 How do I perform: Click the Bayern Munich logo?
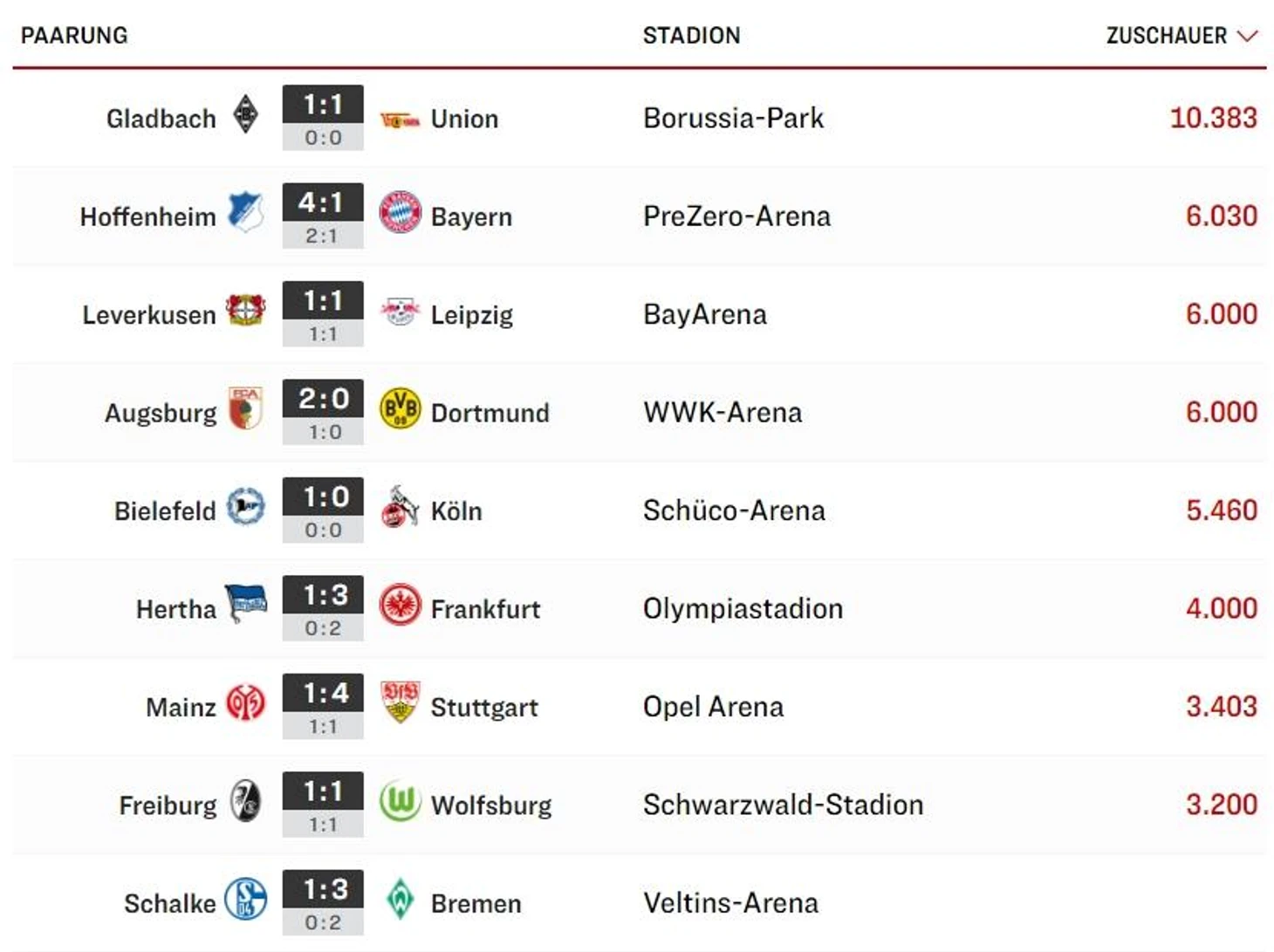401,213
